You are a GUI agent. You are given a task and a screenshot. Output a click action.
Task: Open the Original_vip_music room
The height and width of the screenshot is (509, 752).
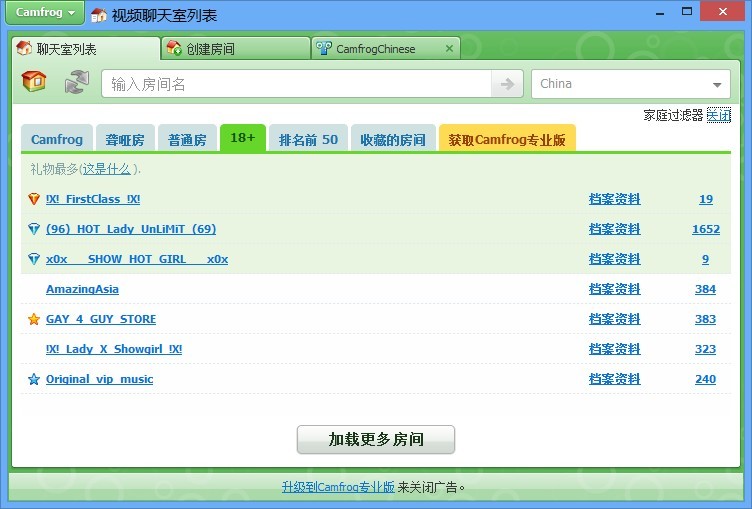pyautogui.click(x=99, y=379)
